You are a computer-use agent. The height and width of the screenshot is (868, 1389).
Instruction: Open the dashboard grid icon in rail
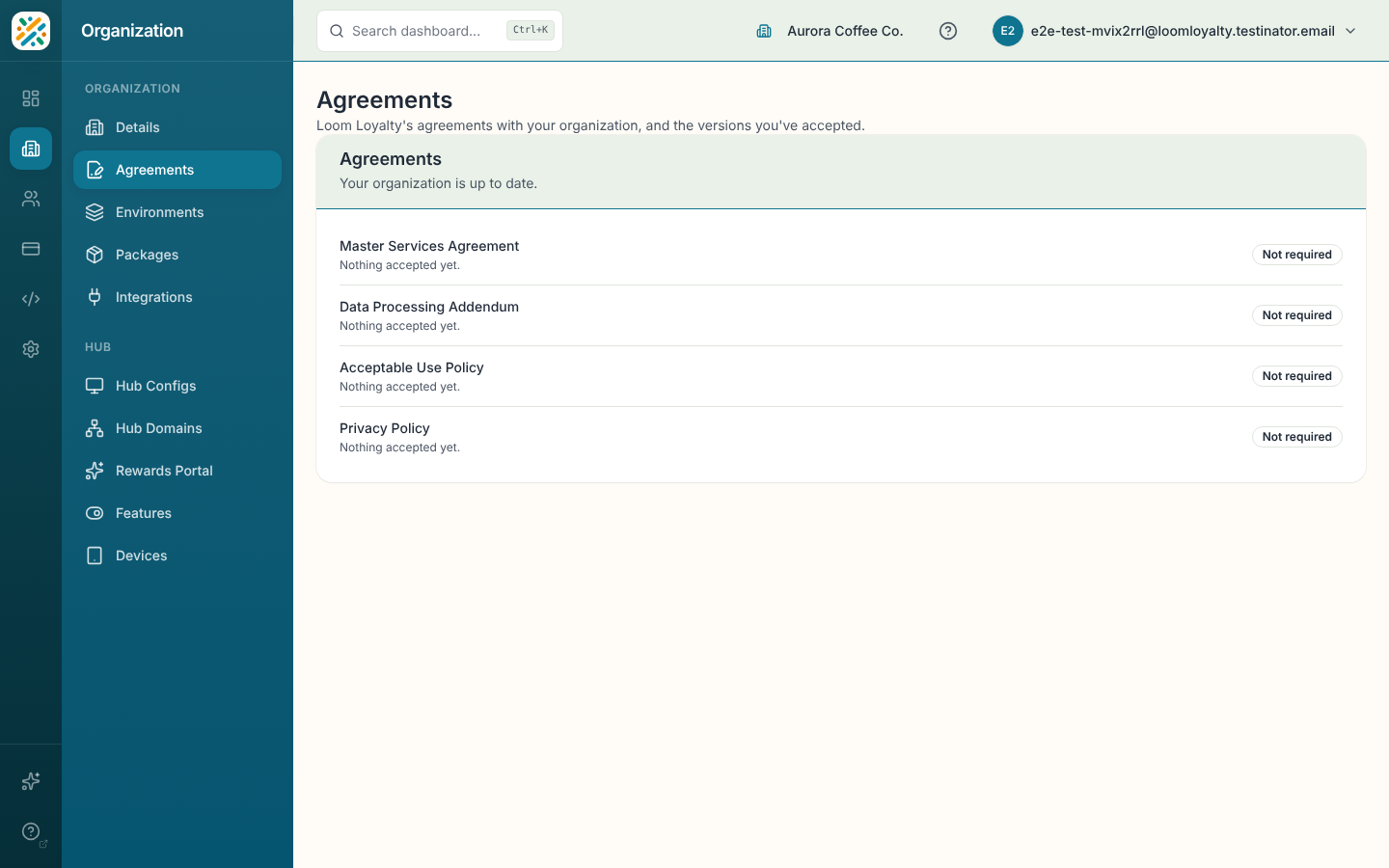(x=31, y=98)
